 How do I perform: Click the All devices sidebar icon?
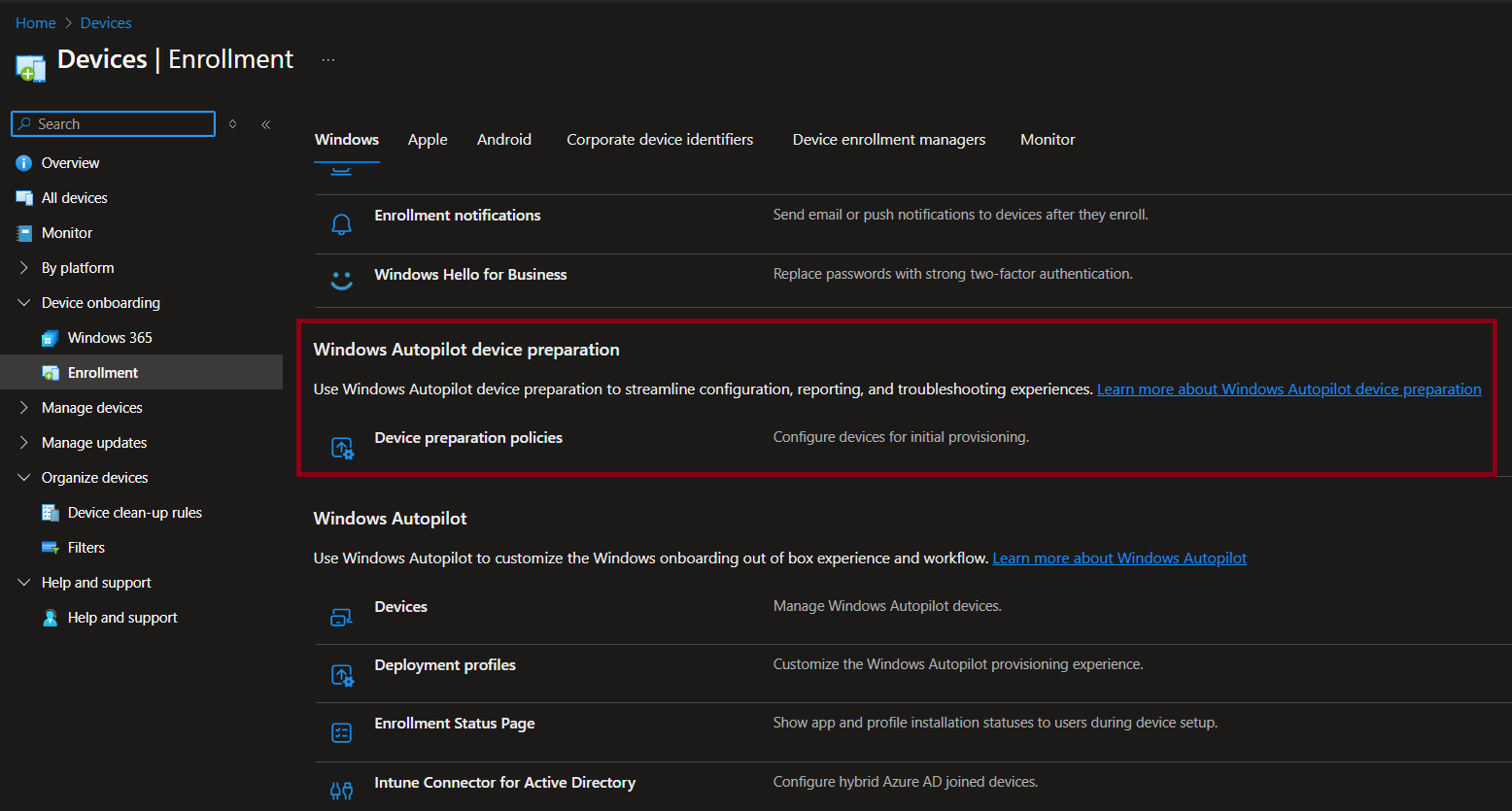(23, 197)
